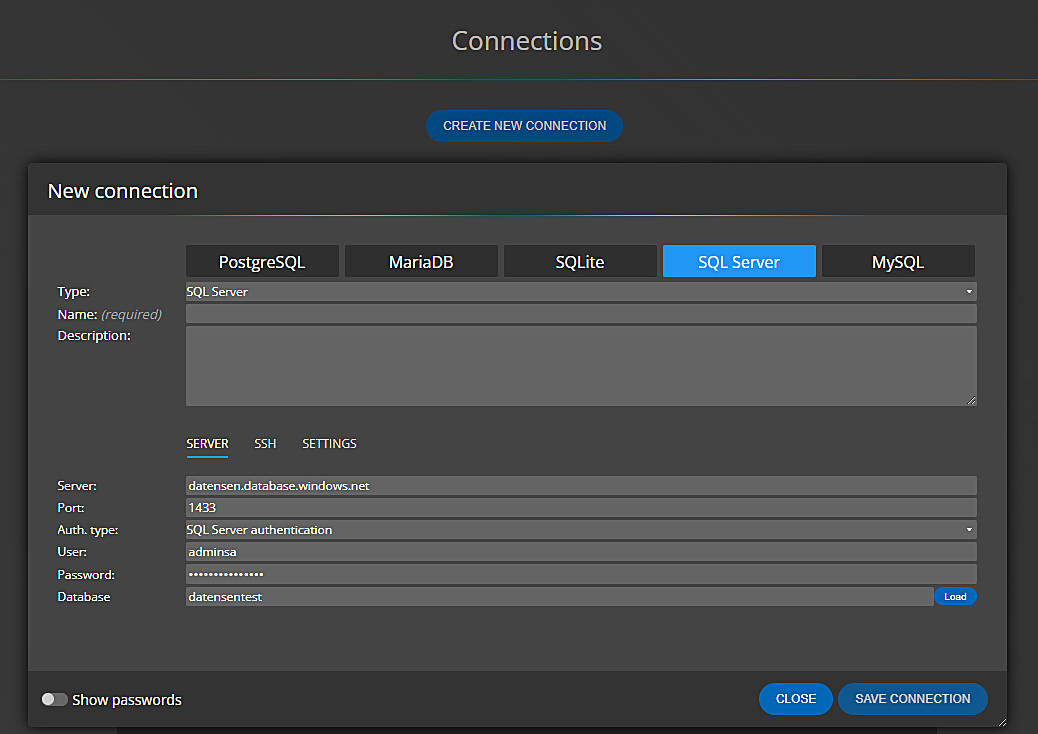
Task: Toggle the Show passwords switch
Action: pyautogui.click(x=54, y=699)
